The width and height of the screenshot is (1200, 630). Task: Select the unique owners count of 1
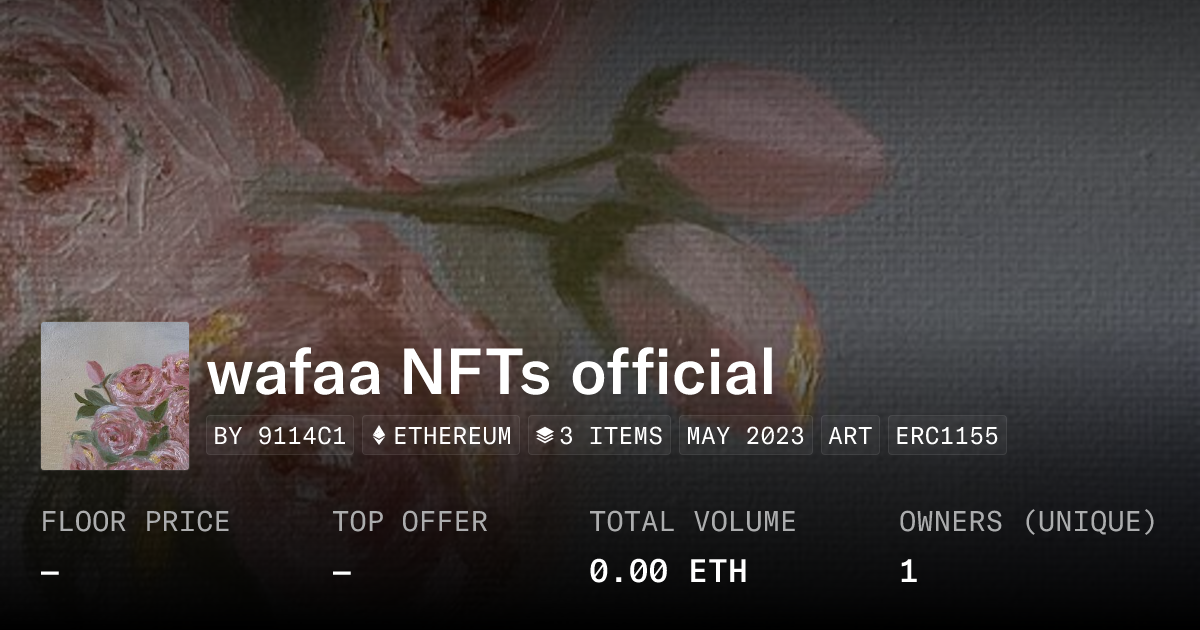click(x=908, y=572)
